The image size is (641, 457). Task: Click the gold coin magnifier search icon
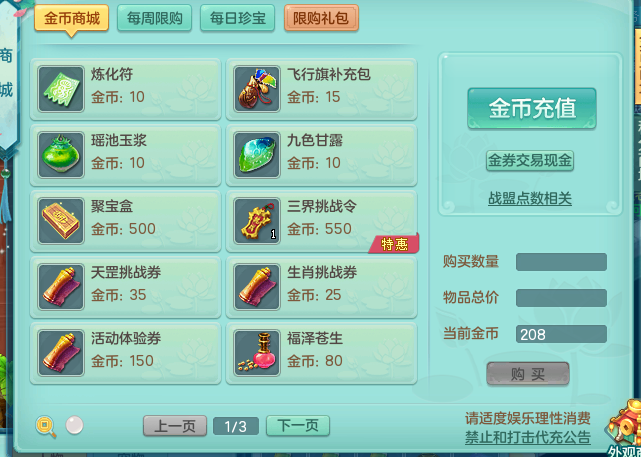tap(46, 426)
